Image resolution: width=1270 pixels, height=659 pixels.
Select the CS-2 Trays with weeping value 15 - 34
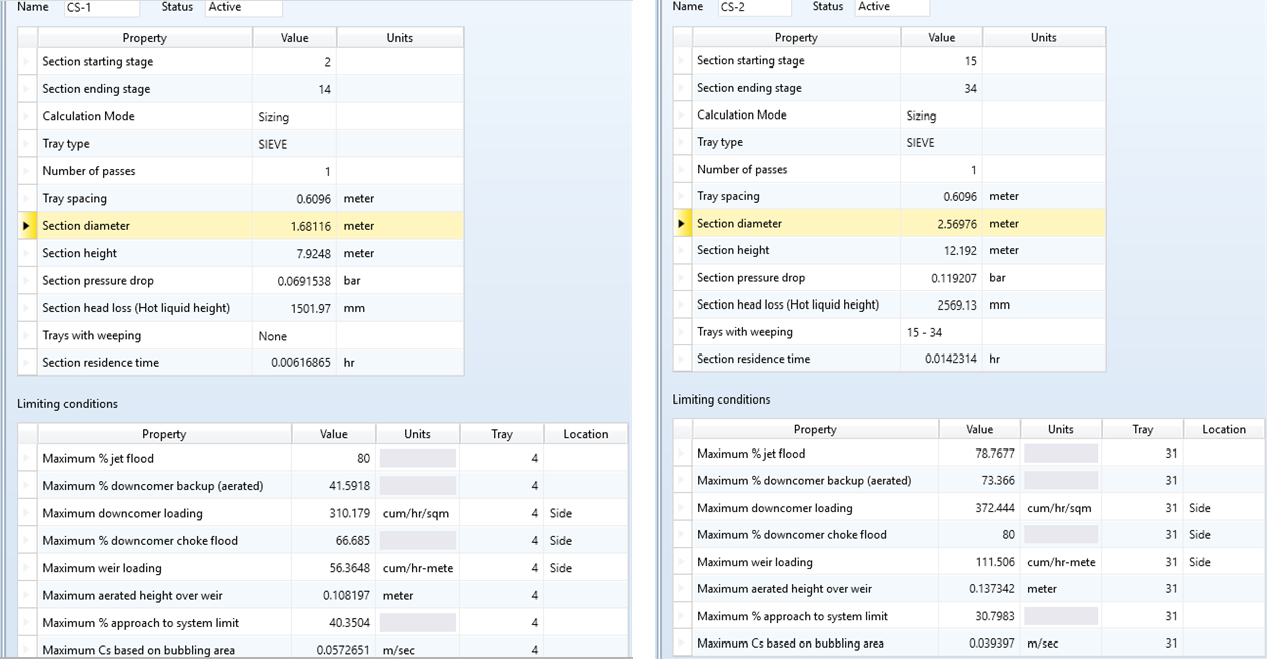[942, 332]
